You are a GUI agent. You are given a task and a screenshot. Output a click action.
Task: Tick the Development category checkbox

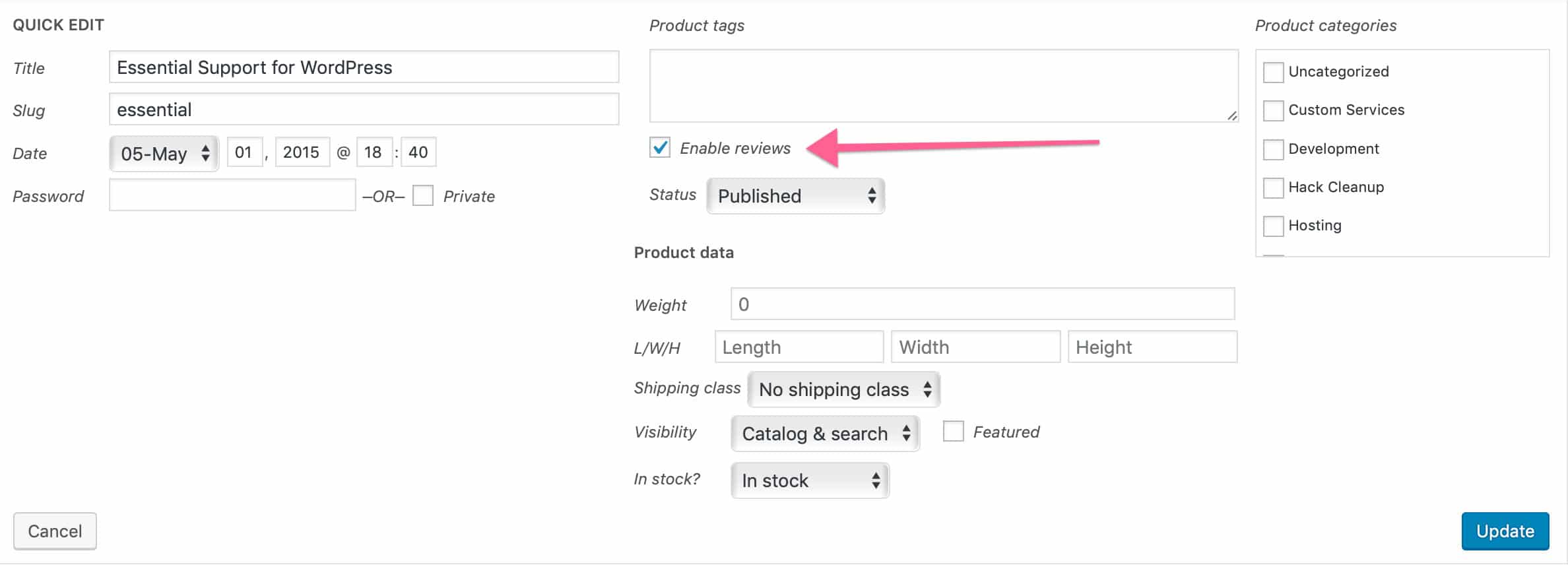1273,149
